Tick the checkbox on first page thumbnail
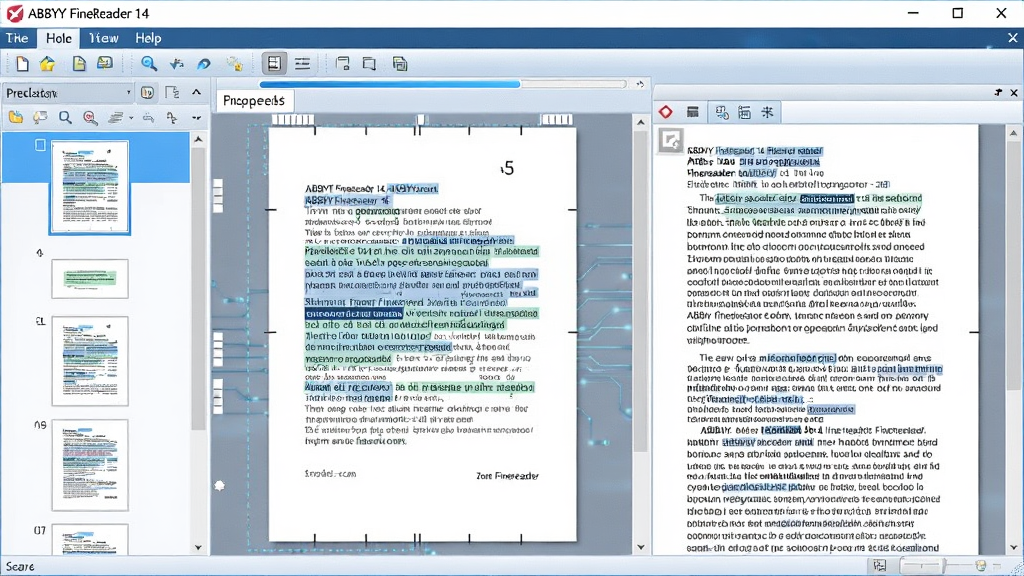The width and height of the screenshot is (1024, 576). coord(40,145)
